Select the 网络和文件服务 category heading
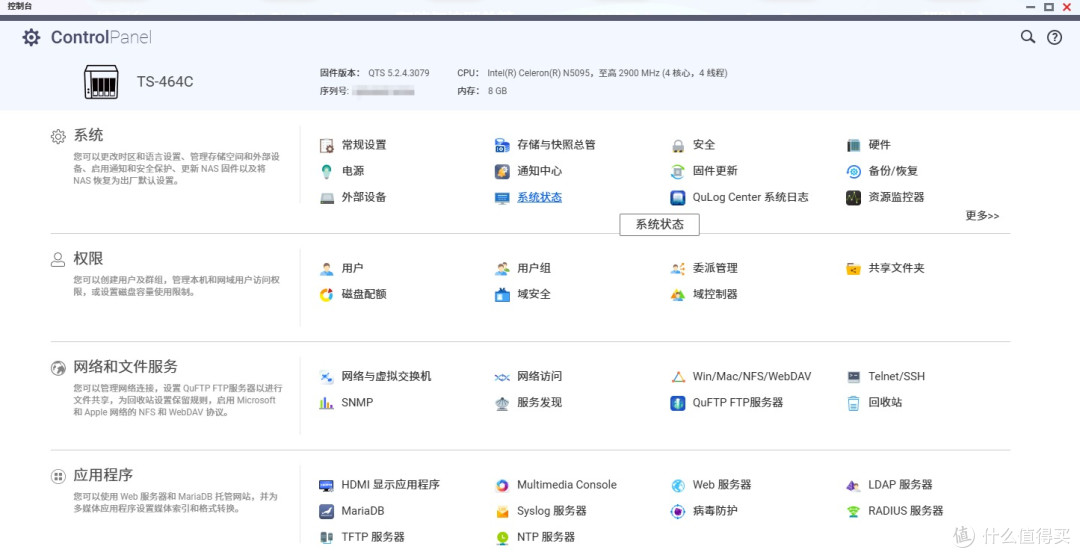The image size is (1080, 558). click(125, 366)
